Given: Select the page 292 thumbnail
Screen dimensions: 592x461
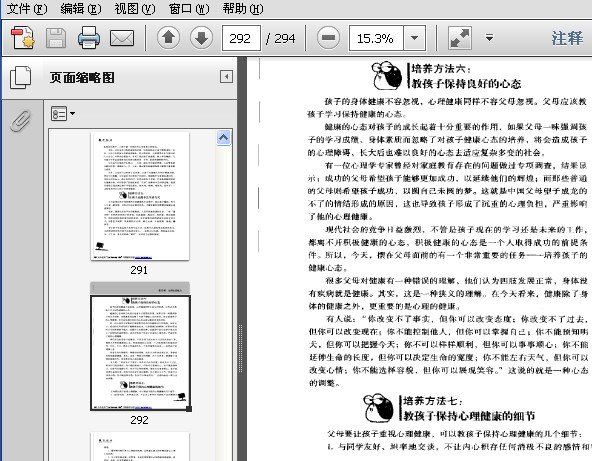Looking at the screenshot, I should point(140,346).
